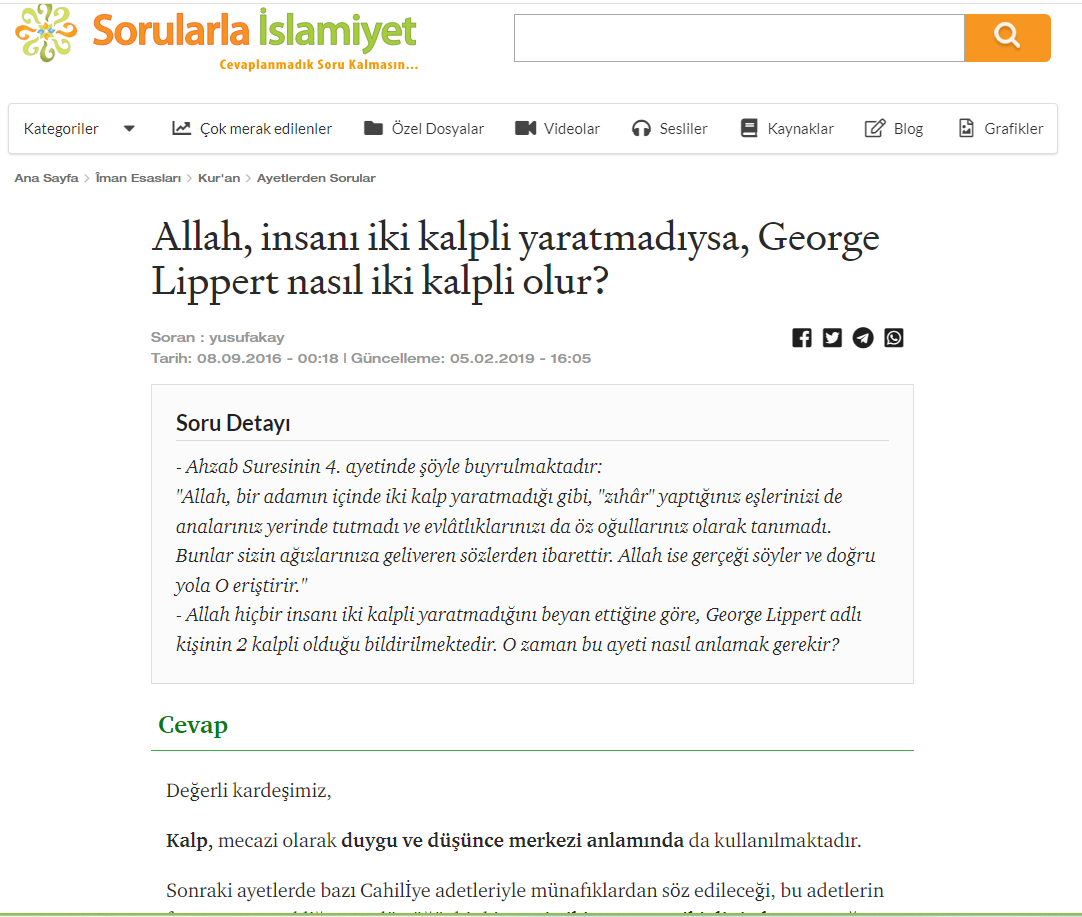Open Grafikler section
This screenshot has width=1082, height=917.
click(1000, 128)
